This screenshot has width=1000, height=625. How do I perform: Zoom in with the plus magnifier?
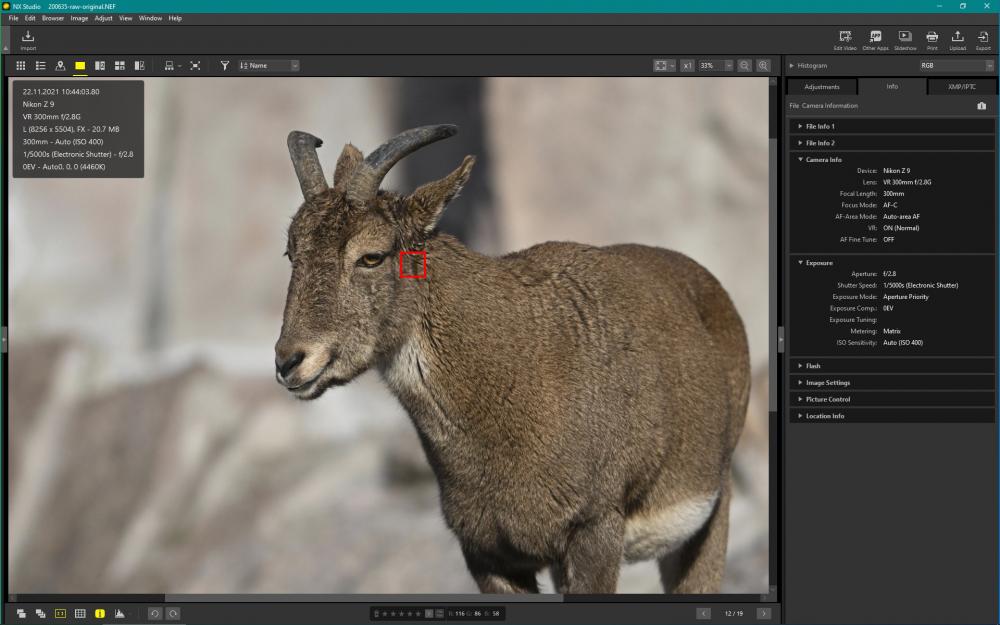pos(763,66)
